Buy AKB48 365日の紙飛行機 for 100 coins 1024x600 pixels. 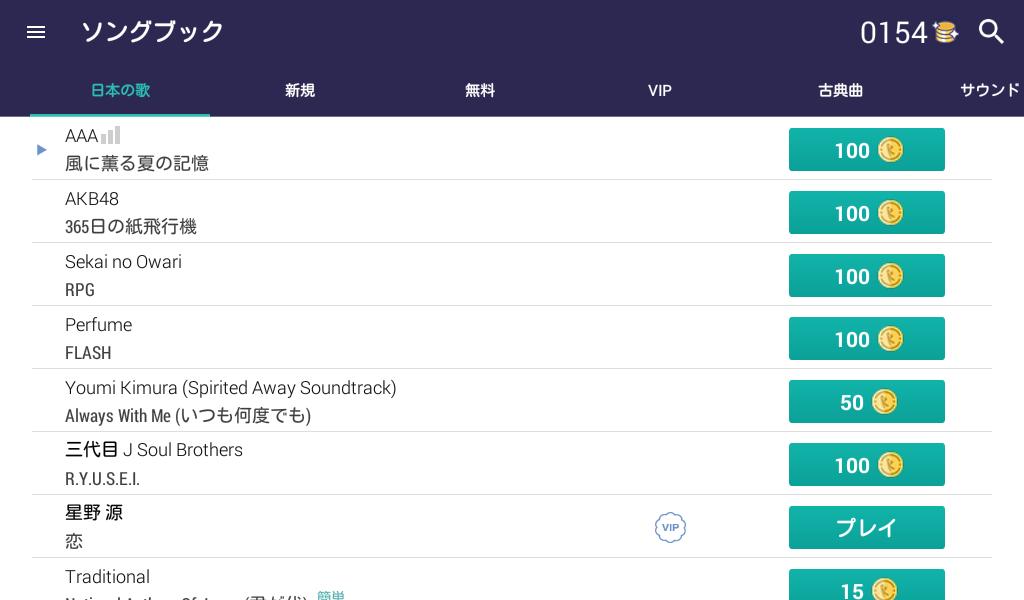(867, 212)
